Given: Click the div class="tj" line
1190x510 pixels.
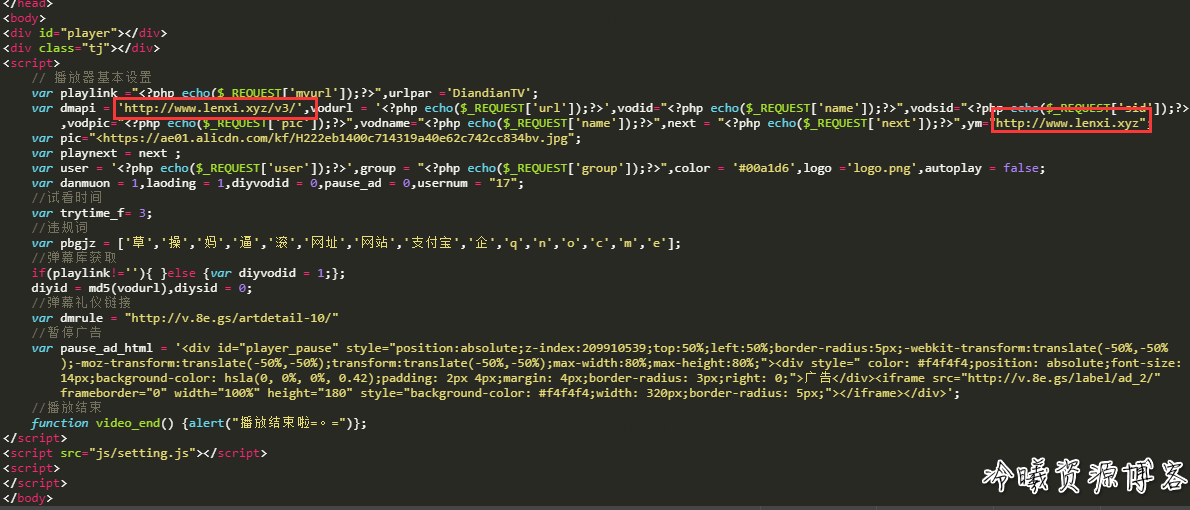Looking at the screenshot, I should tap(81, 48).
